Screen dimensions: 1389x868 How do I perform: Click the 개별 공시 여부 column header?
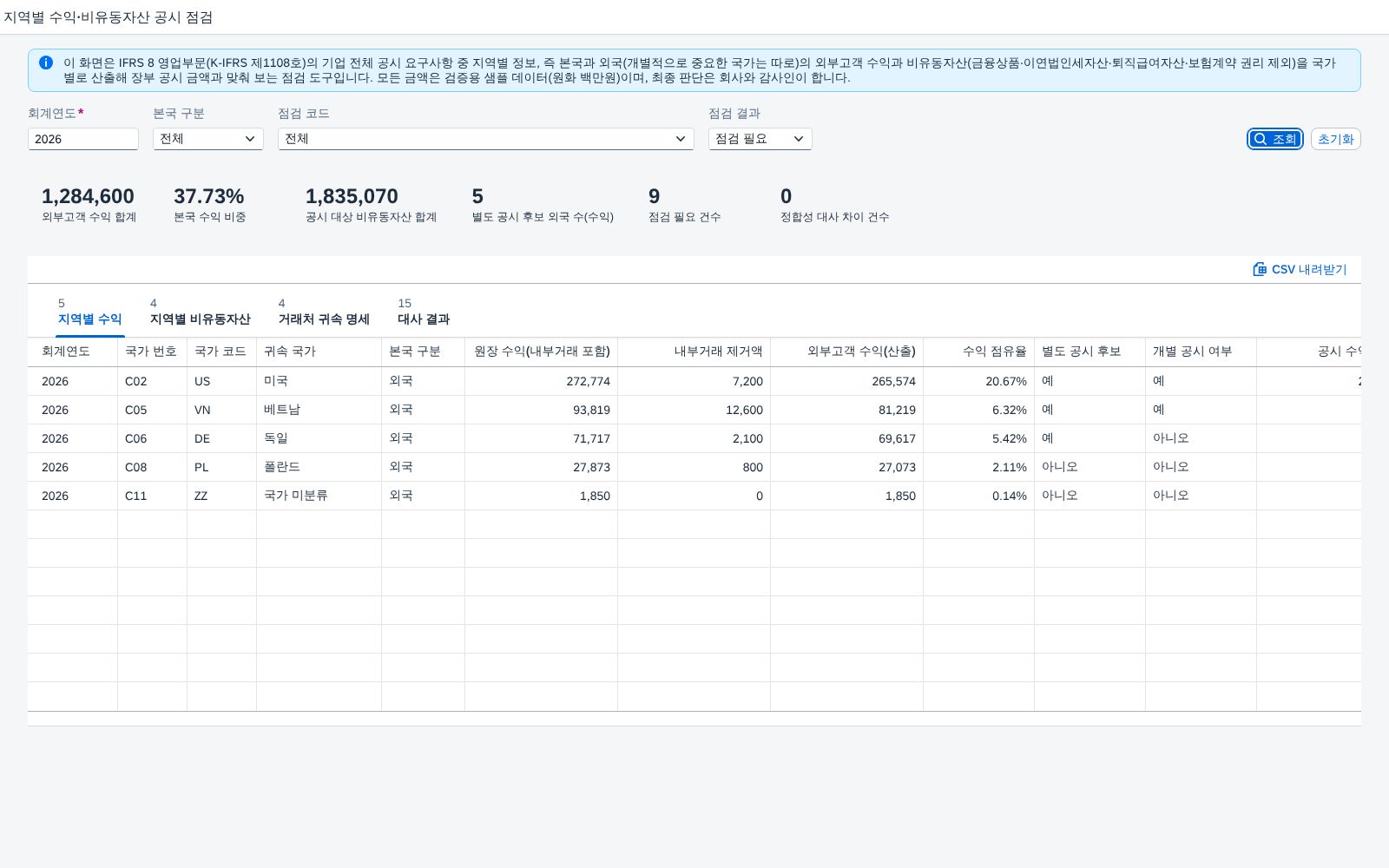(1201, 352)
